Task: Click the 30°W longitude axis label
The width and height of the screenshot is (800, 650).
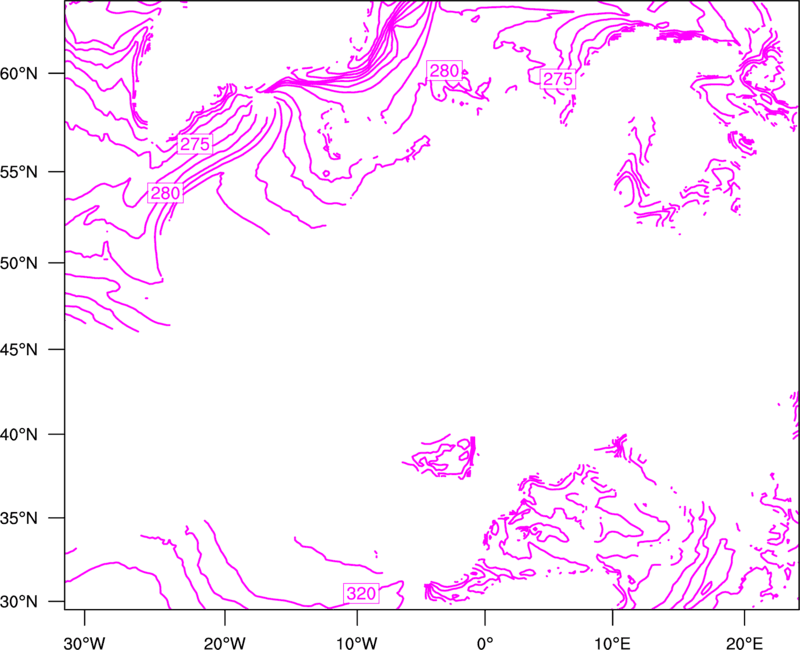Action: [84, 643]
